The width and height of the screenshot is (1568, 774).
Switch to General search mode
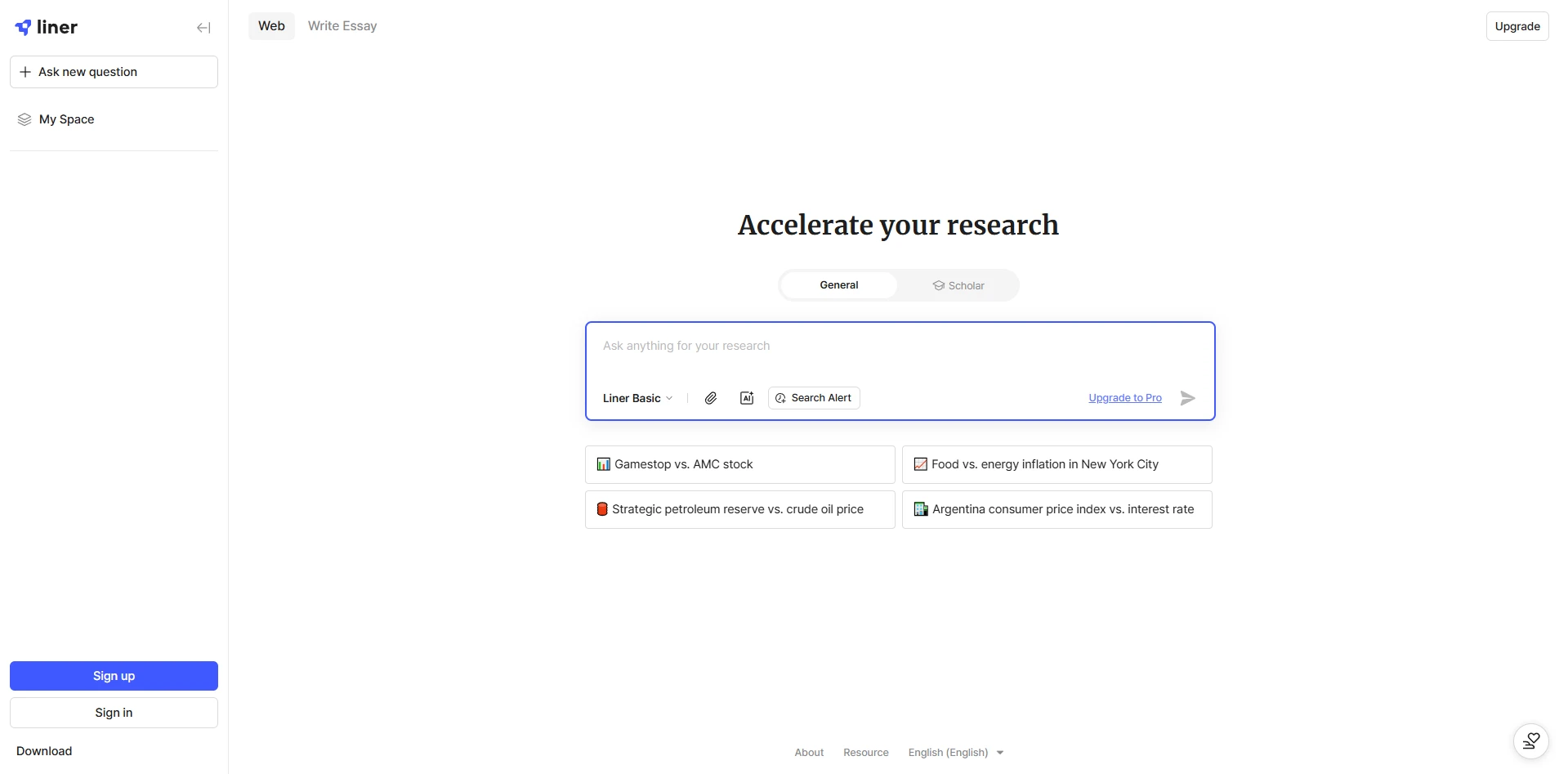(838, 285)
